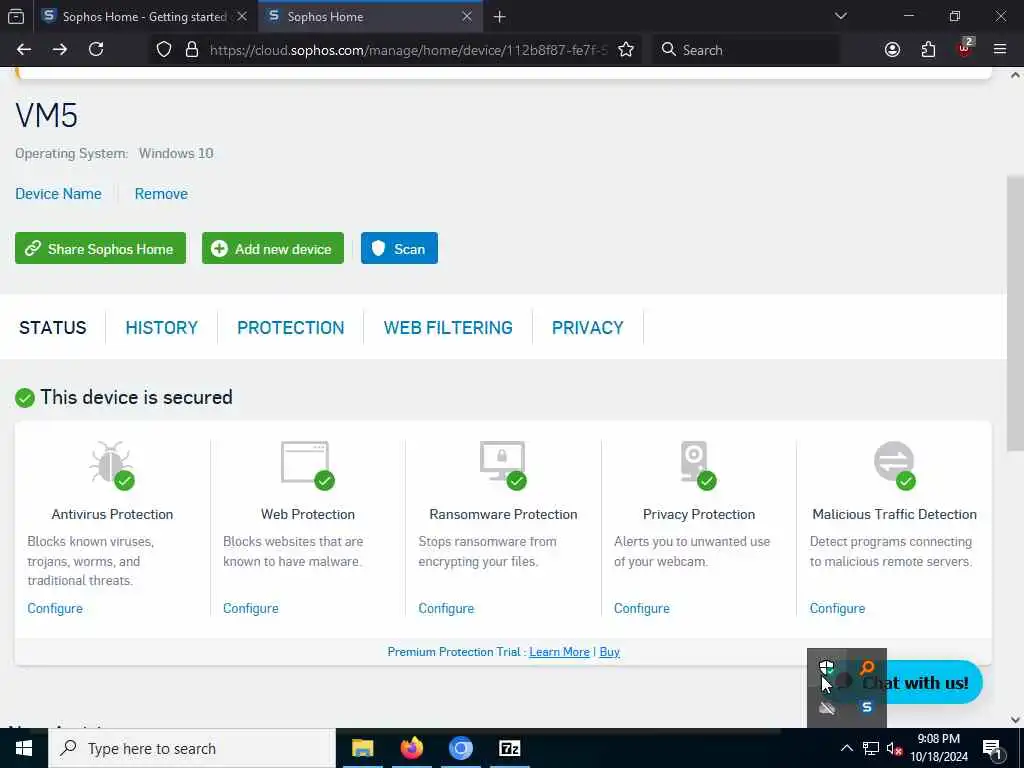
Task: Click the VM5 device heading
Action: point(46,116)
